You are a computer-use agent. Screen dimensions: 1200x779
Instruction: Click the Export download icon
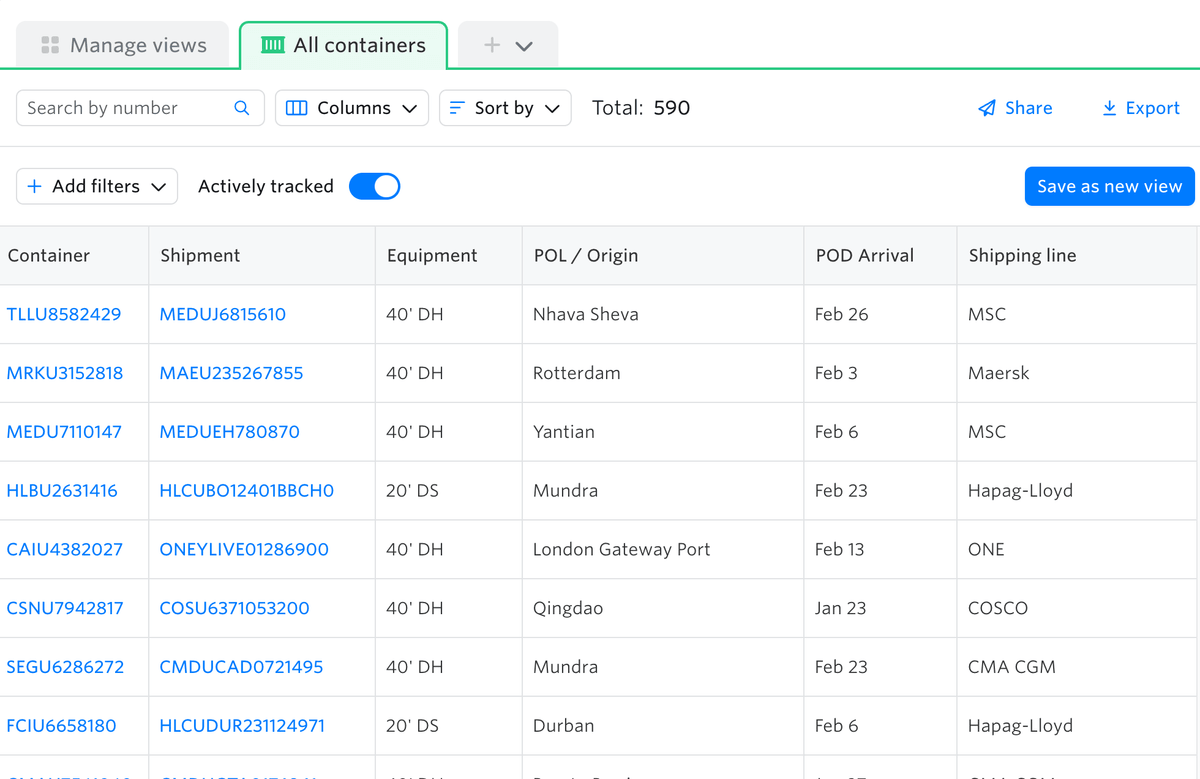1109,108
